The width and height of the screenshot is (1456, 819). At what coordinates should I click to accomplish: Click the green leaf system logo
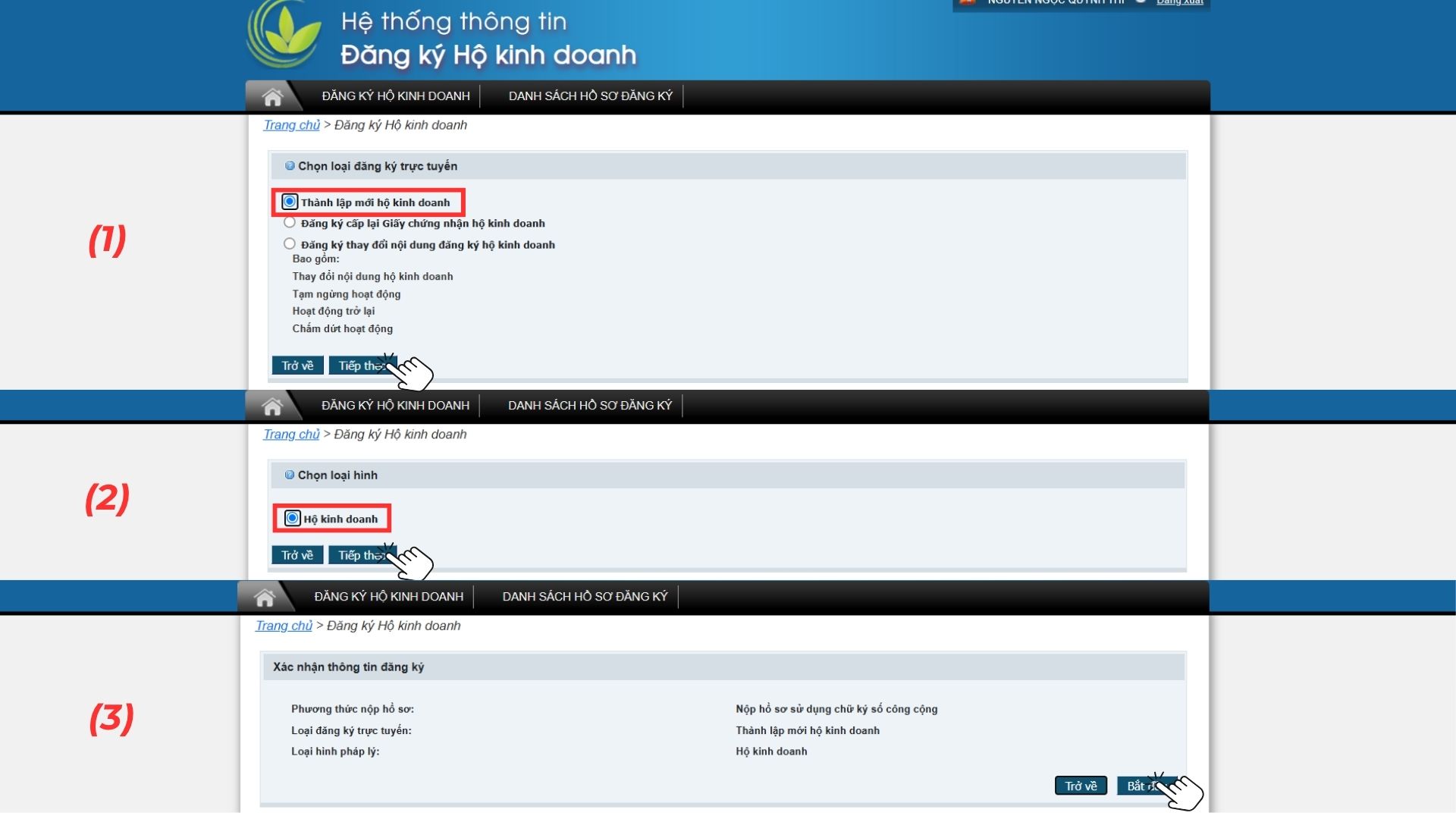[x=287, y=34]
